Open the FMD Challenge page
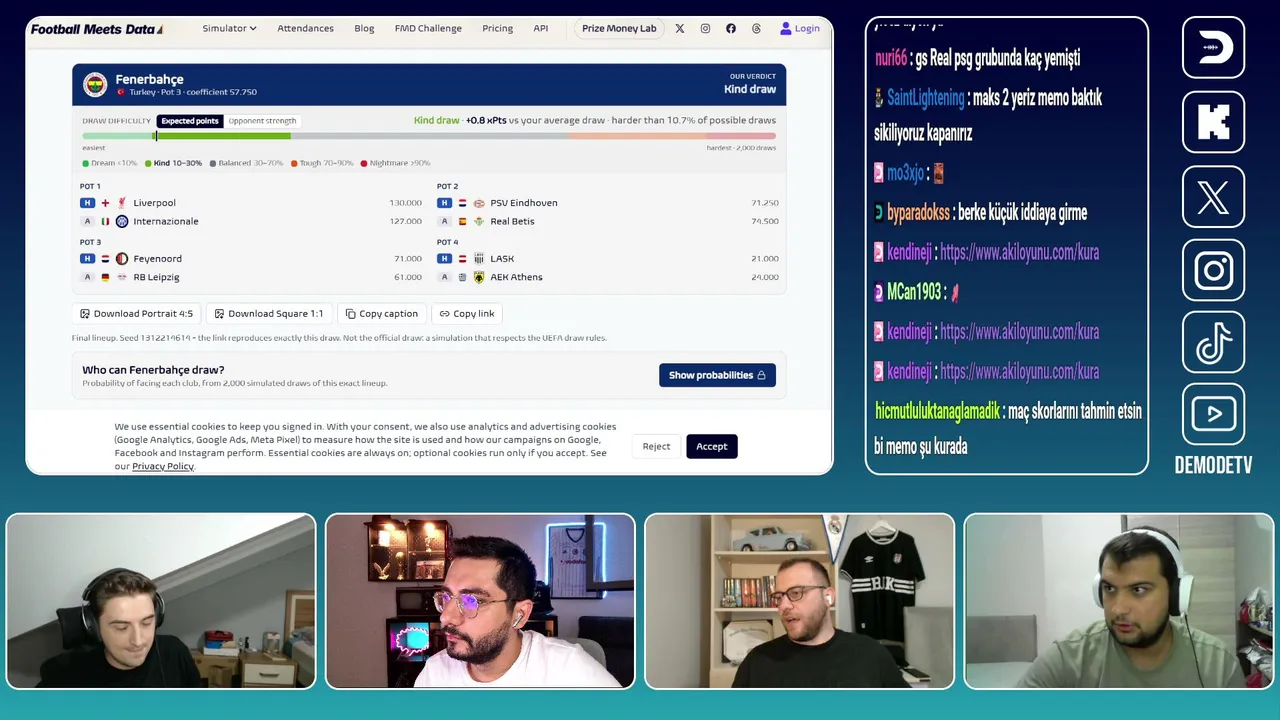This screenshot has width=1280, height=720. 428,29
